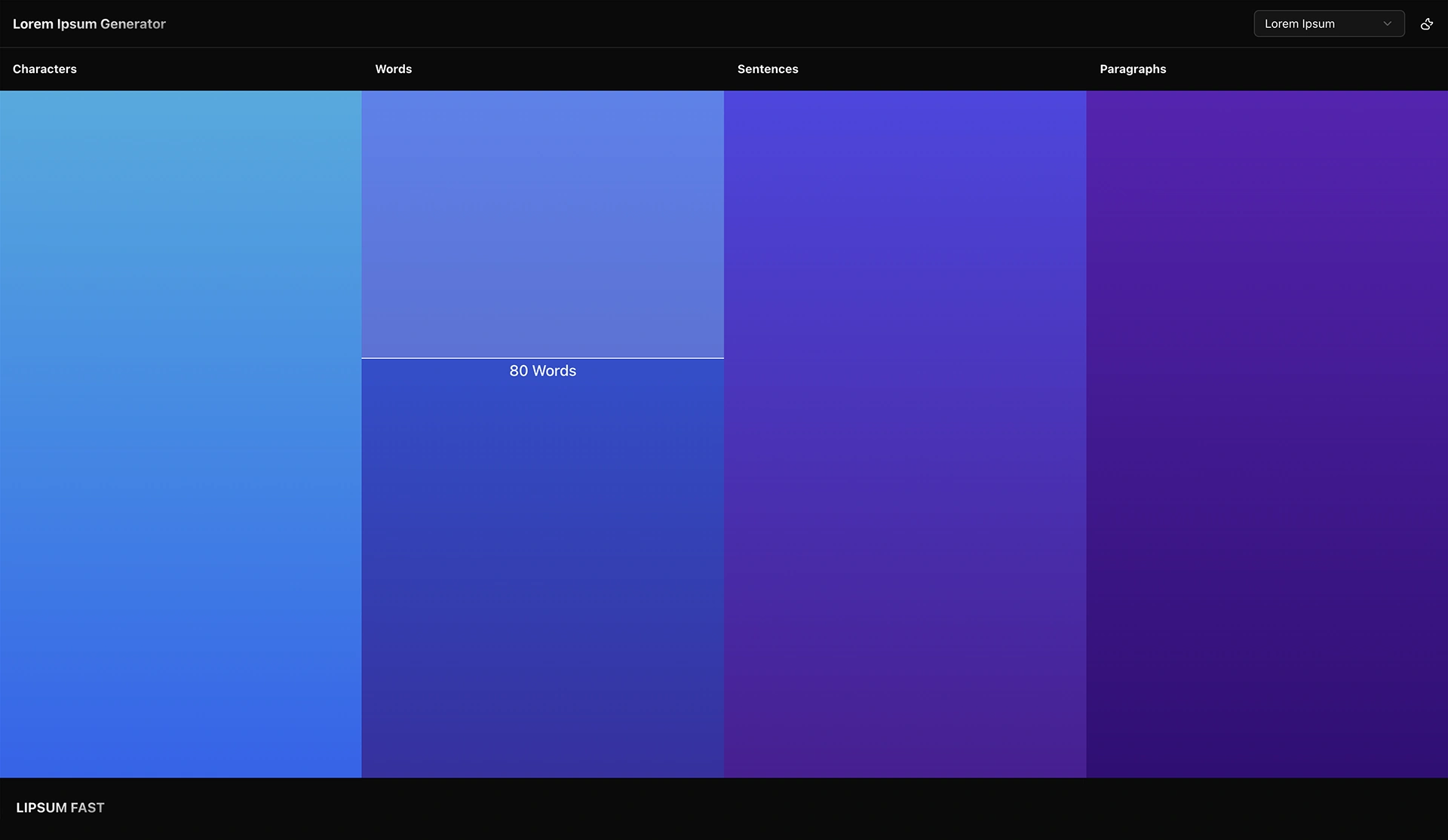The width and height of the screenshot is (1448, 840).
Task: Click inside the dark purple Paragraphs column
Action: click(x=1266, y=434)
